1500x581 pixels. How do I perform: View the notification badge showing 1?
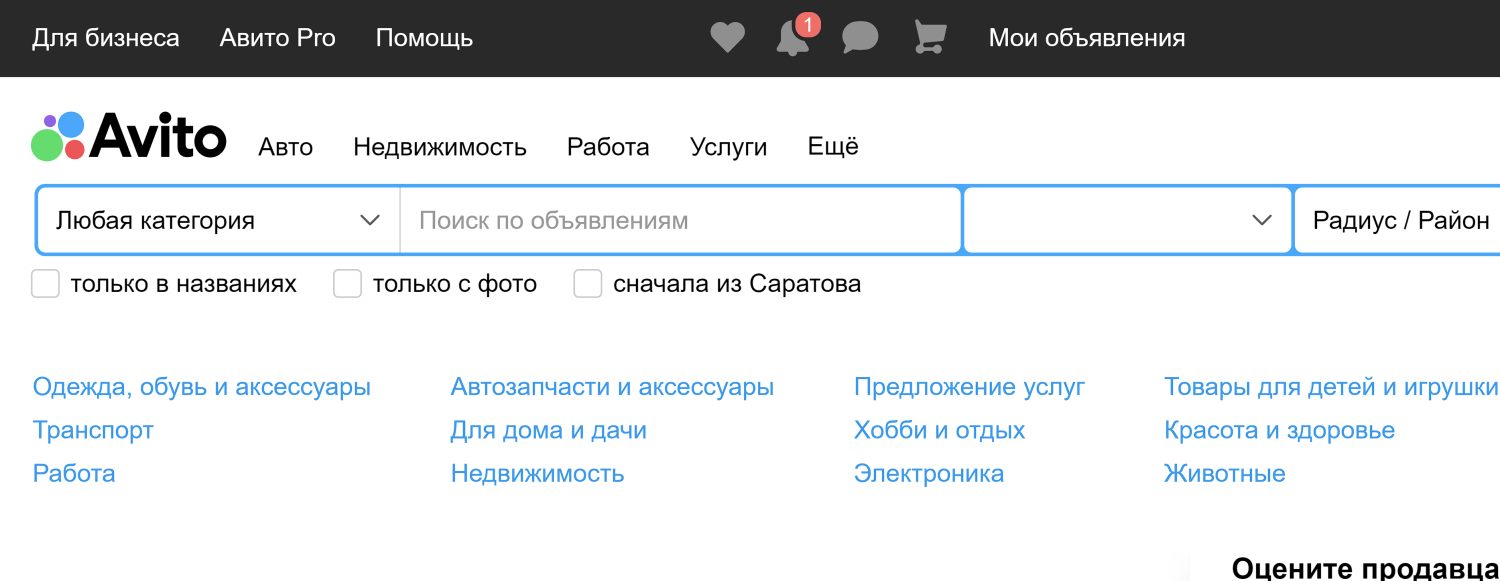coord(808,26)
